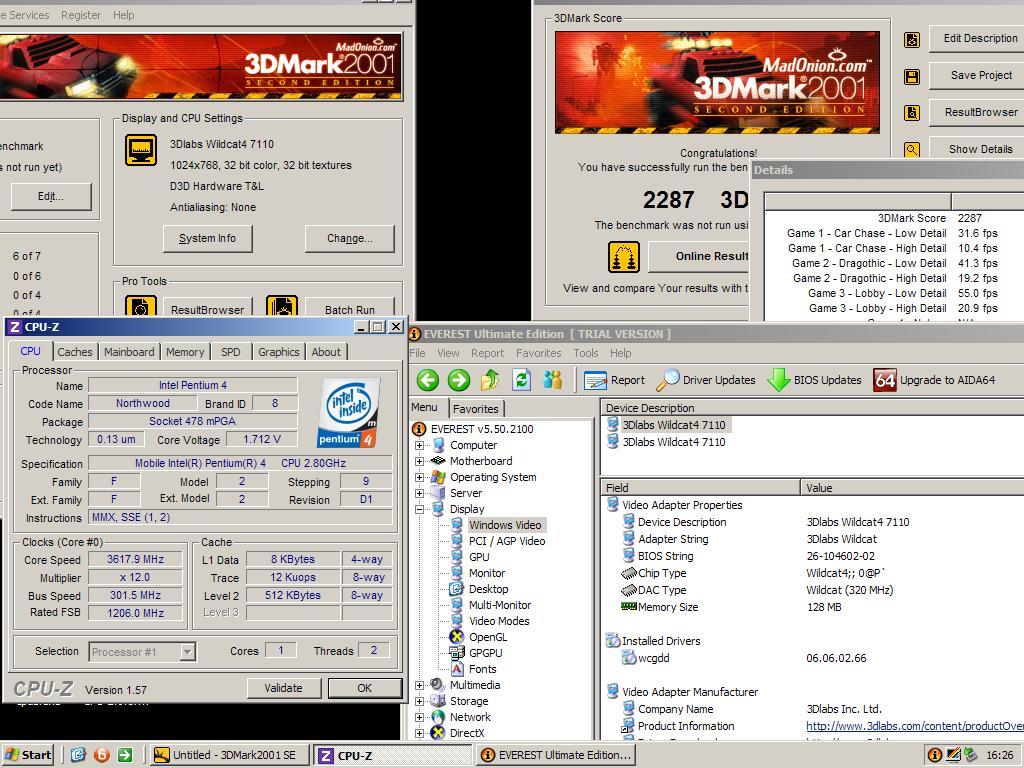Screen dimensions: 1024x768
Task: Click Upgrade to AIDA64 toolbar item
Action: (935, 380)
